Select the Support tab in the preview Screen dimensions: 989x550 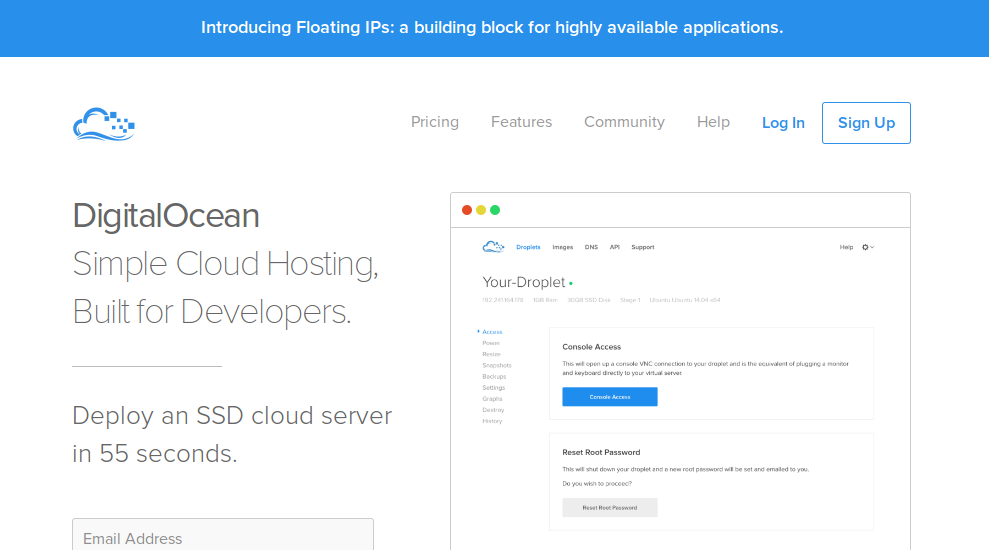pyautogui.click(x=643, y=247)
